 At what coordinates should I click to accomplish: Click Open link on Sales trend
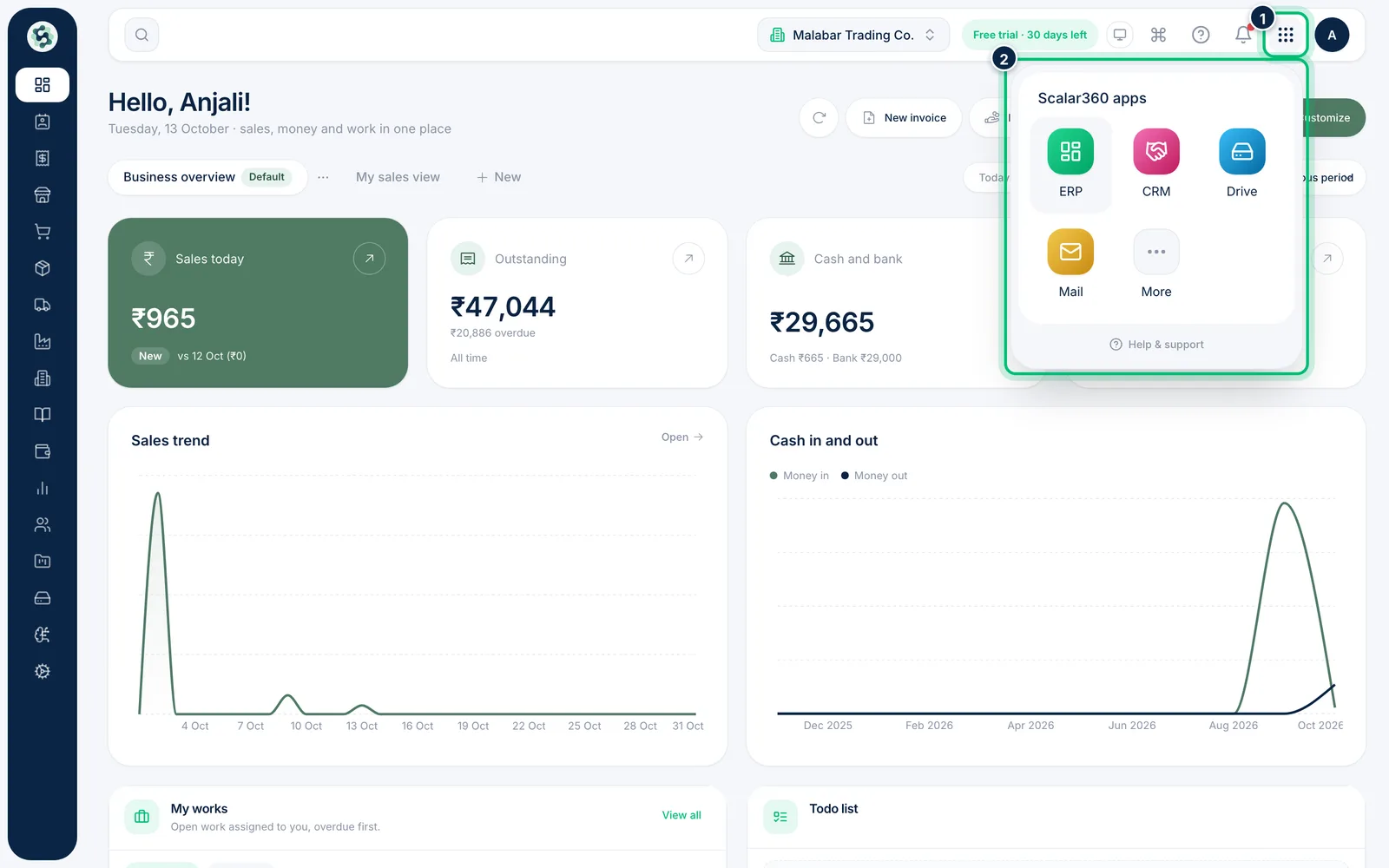pyautogui.click(x=682, y=437)
